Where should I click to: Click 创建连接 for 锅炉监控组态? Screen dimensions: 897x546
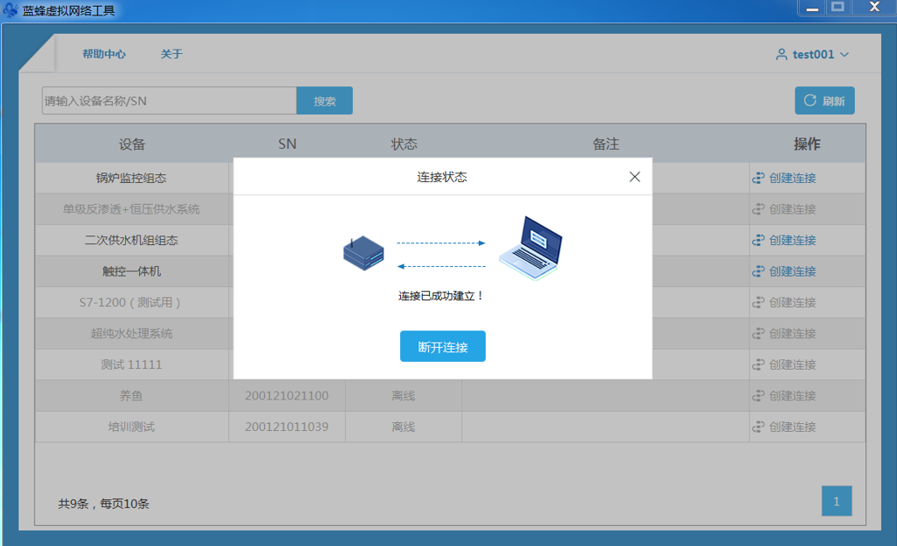(x=784, y=178)
